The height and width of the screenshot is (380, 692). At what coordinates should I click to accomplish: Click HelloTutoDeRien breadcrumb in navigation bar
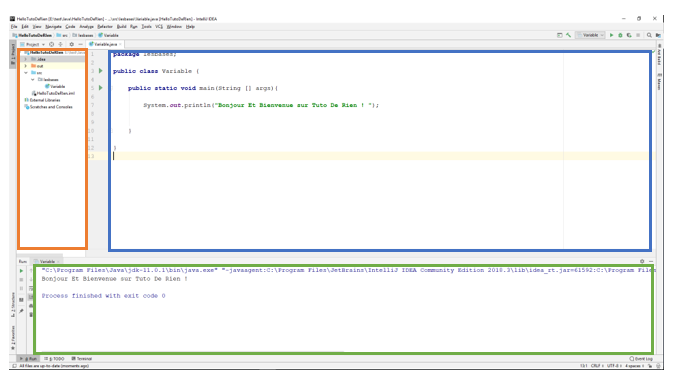point(32,35)
